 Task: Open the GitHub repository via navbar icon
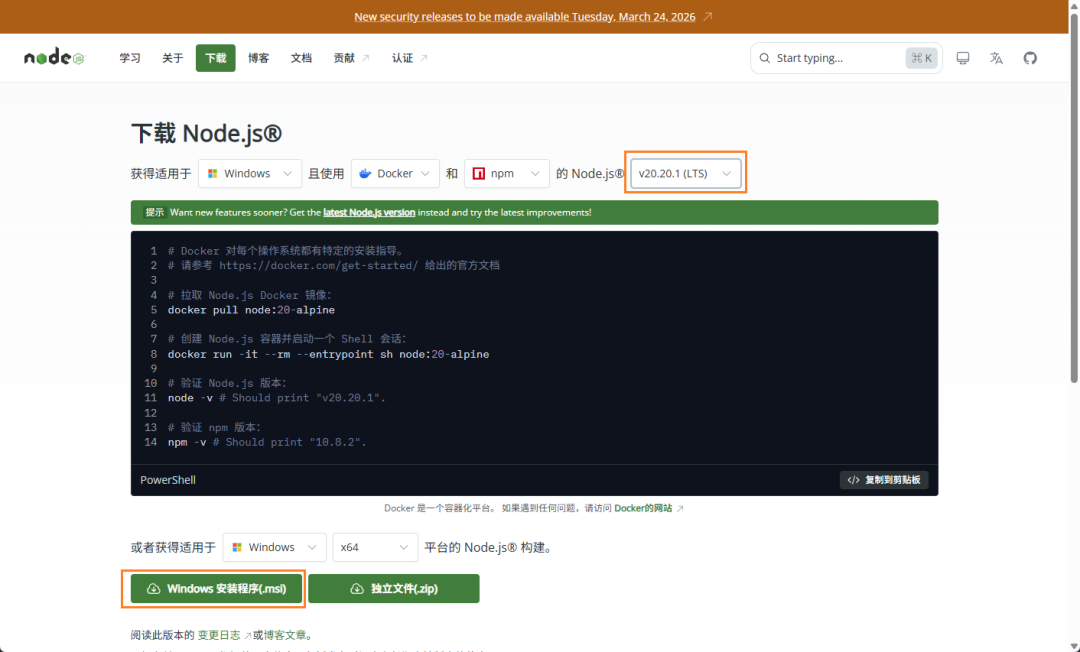pos(1030,57)
